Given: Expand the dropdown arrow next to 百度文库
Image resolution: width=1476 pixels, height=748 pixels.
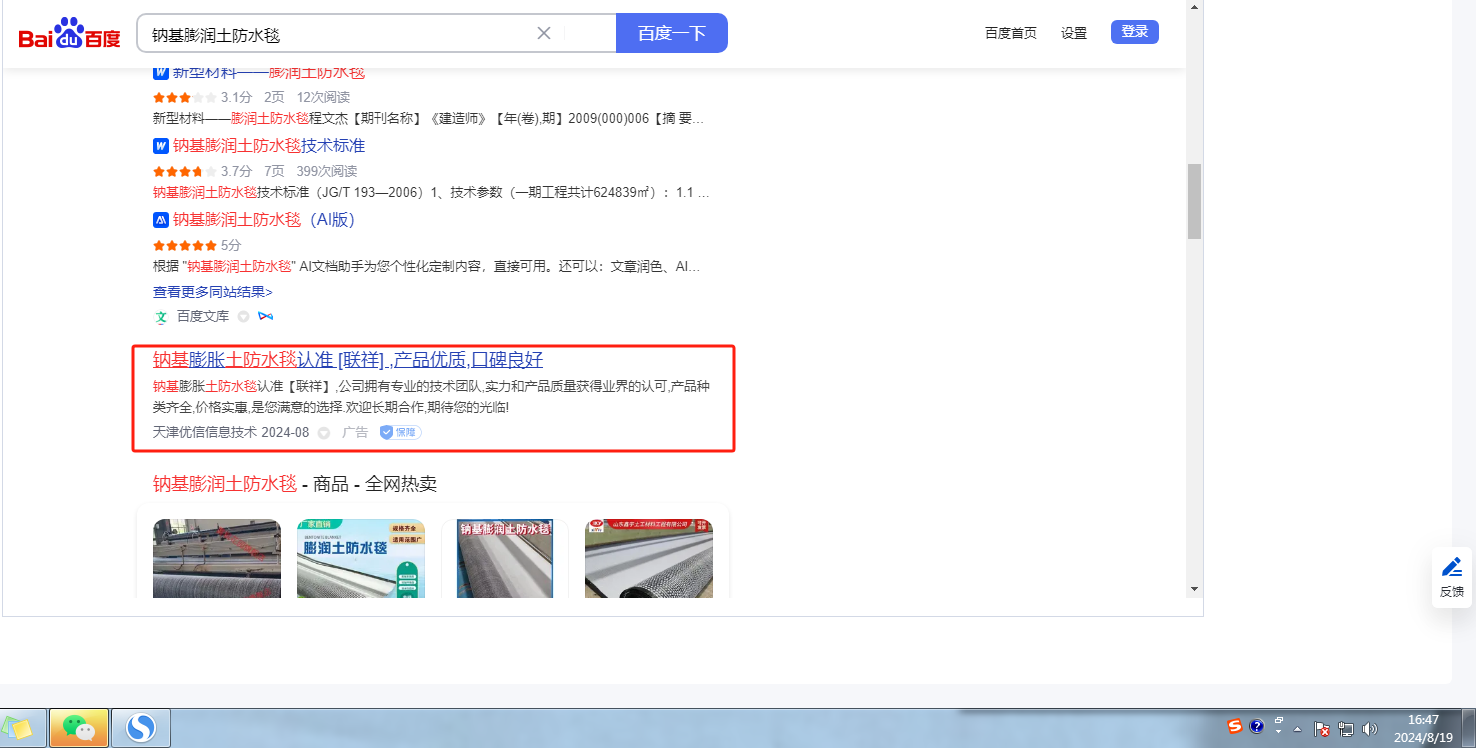Looking at the screenshot, I should click(243, 317).
